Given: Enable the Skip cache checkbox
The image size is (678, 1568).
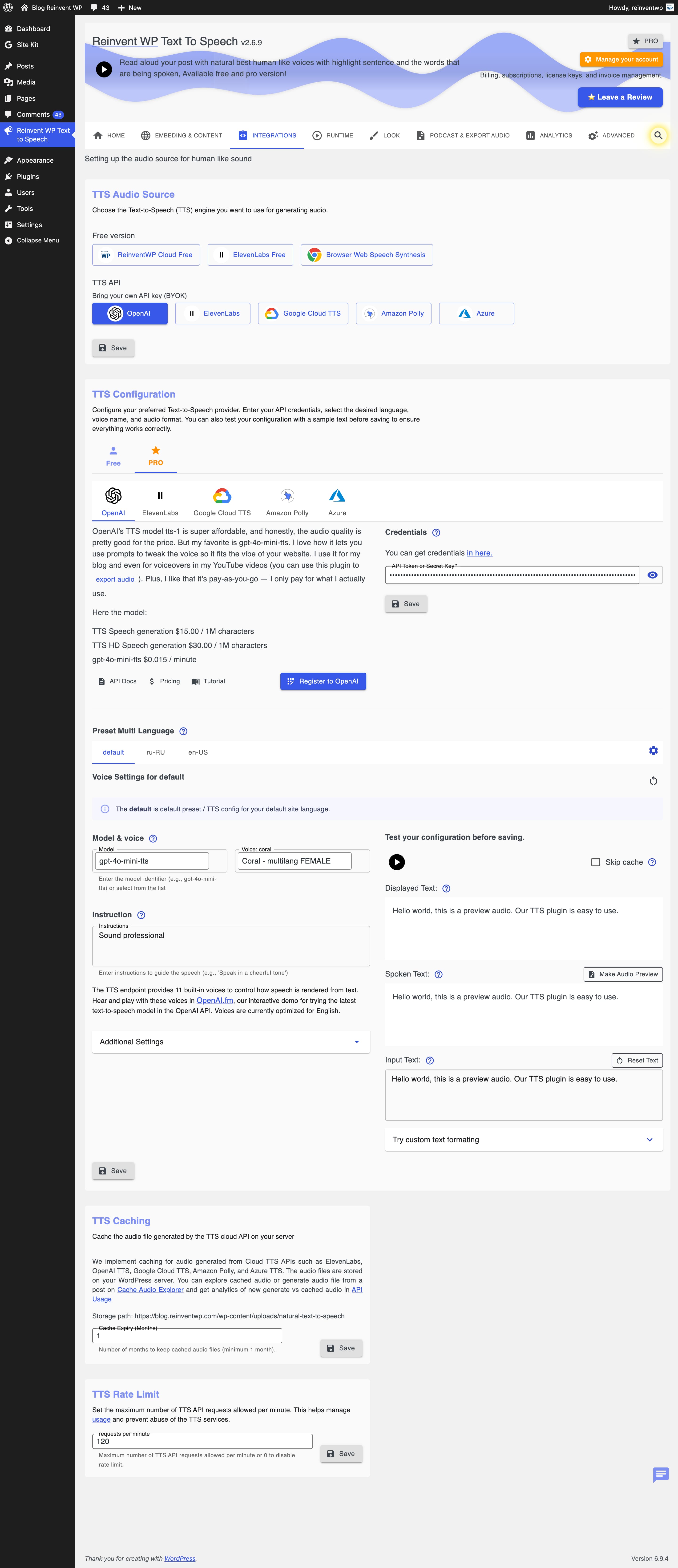Looking at the screenshot, I should (x=595, y=862).
